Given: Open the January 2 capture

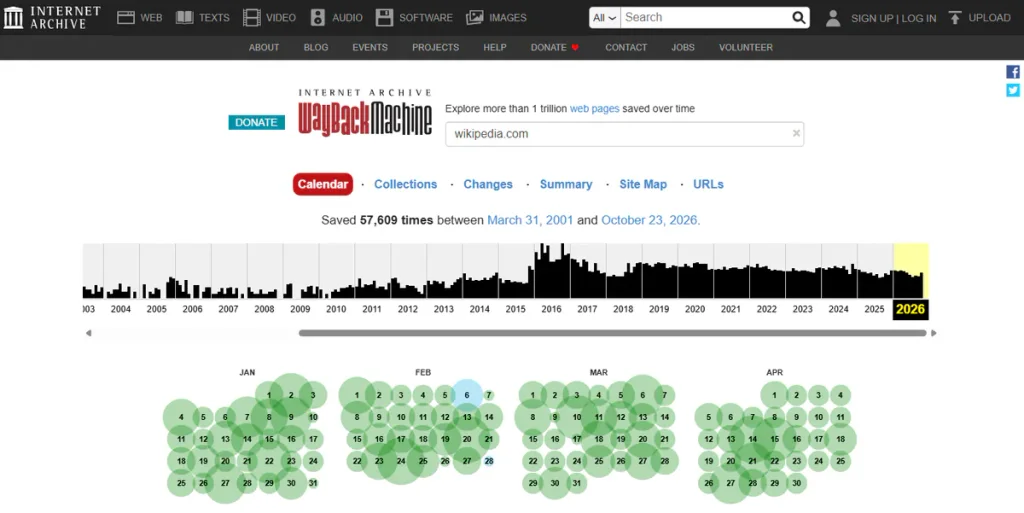Looking at the screenshot, I should click(291, 395).
